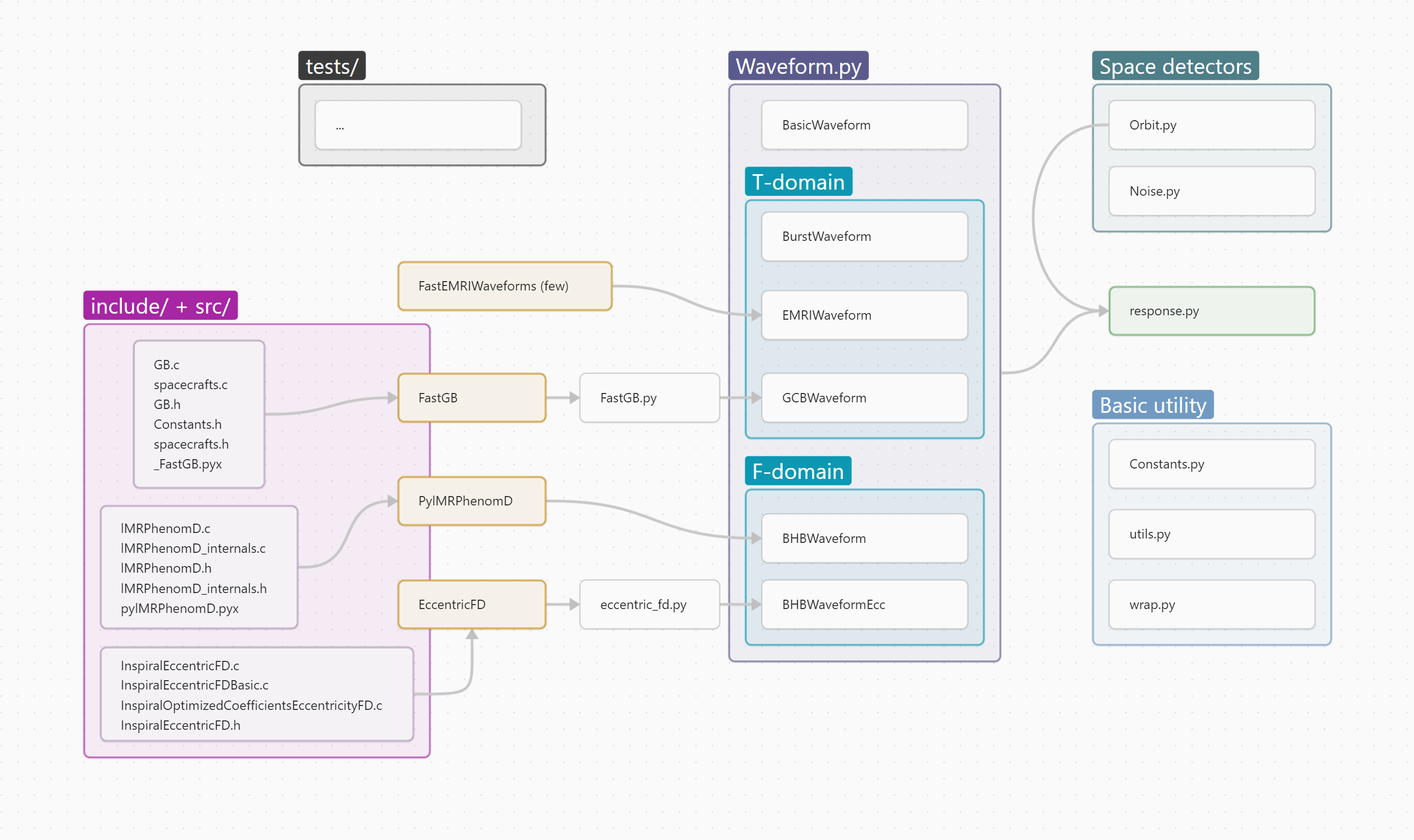Click the T-domain group label
1414x840 pixels.
(x=798, y=182)
